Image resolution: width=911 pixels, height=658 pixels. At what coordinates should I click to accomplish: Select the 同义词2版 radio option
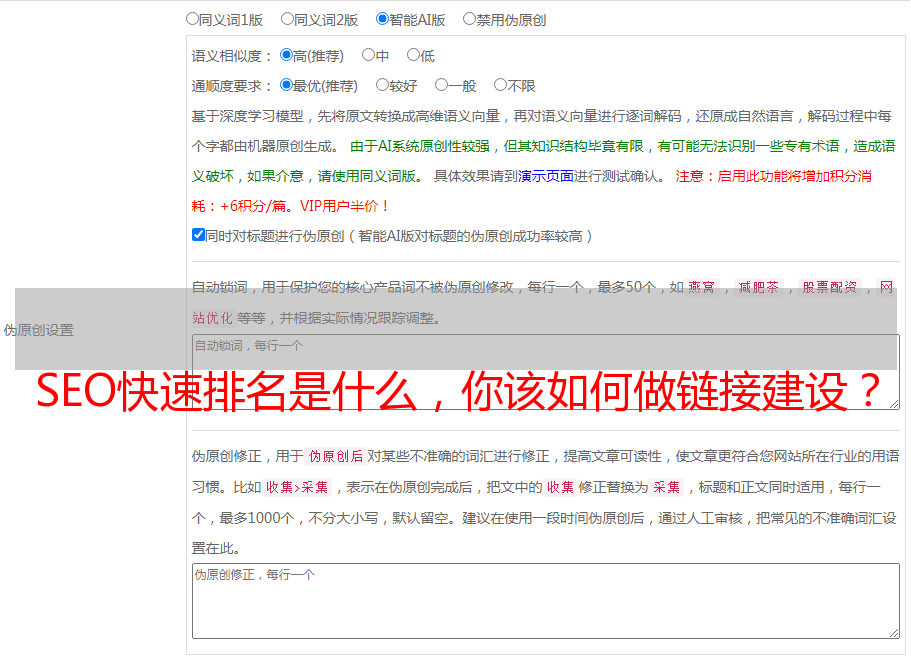pyautogui.click(x=287, y=19)
